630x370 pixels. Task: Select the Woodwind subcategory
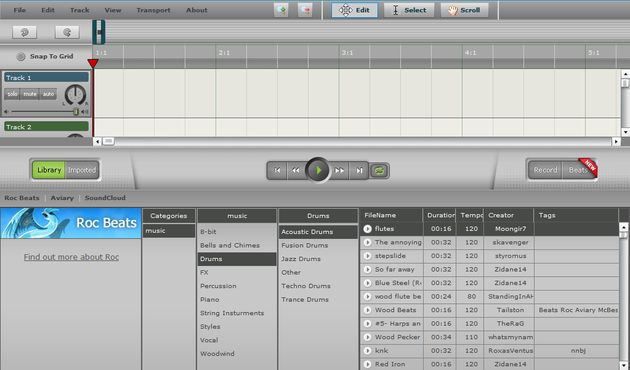(x=237, y=354)
